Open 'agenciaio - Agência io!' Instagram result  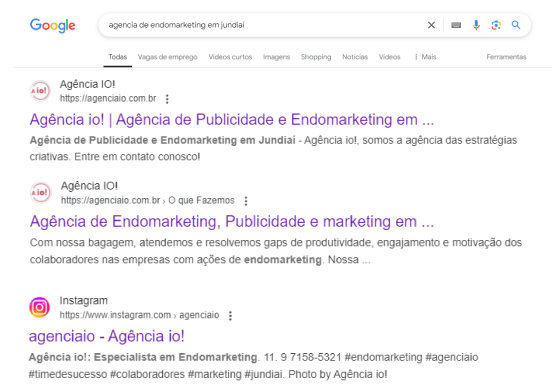pyautogui.click(x=107, y=336)
